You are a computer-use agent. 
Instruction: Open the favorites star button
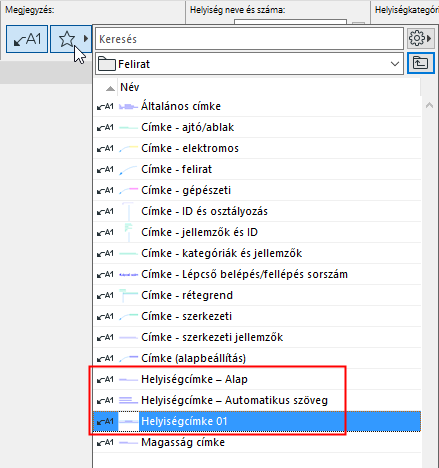71,39
